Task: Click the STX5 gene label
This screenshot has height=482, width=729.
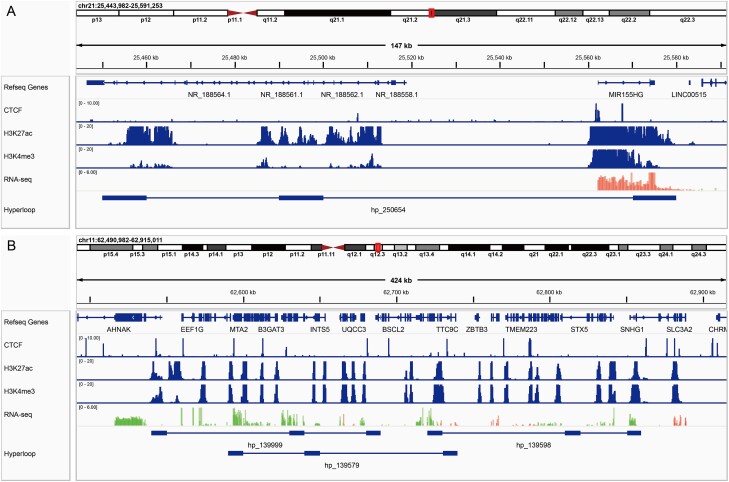Action: coord(579,329)
